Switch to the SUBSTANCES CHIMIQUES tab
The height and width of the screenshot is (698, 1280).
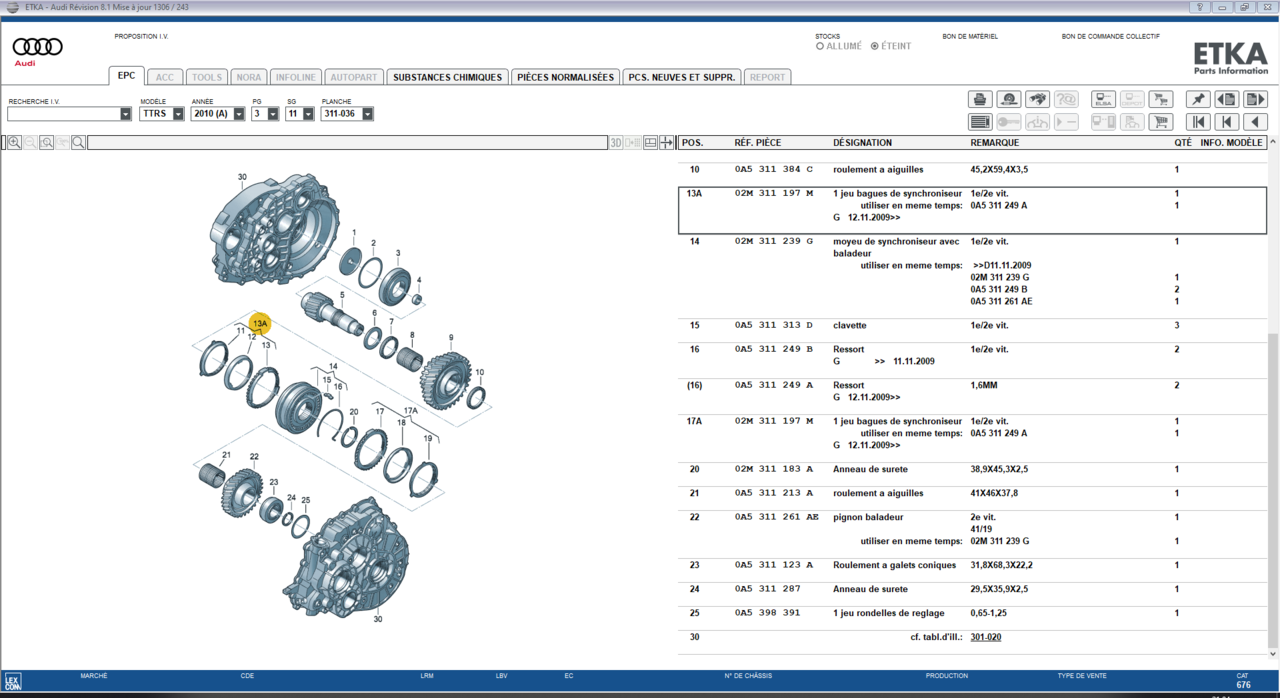447,76
